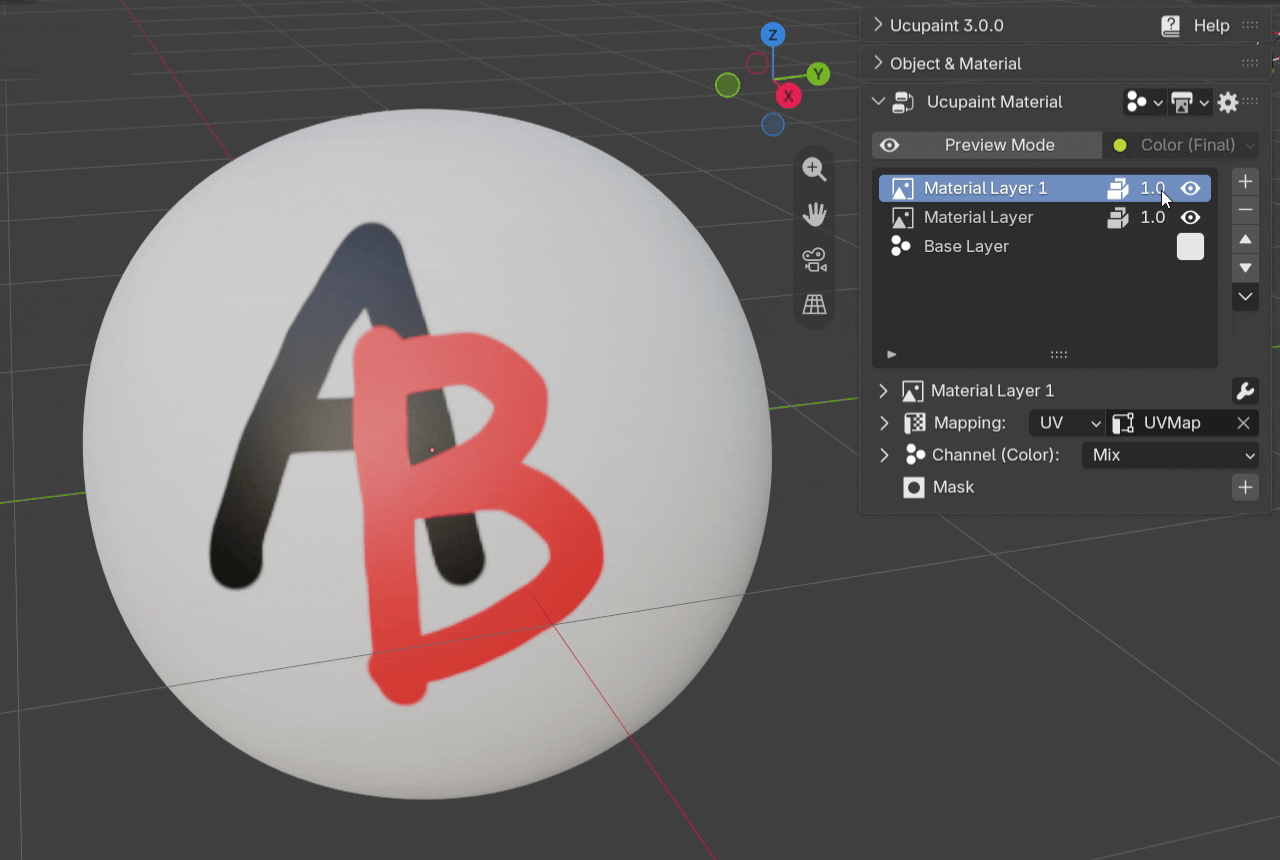Image resolution: width=1280 pixels, height=860 pixels.
Task: Select the pan hand viewport icon
Action: pos(815,214)
